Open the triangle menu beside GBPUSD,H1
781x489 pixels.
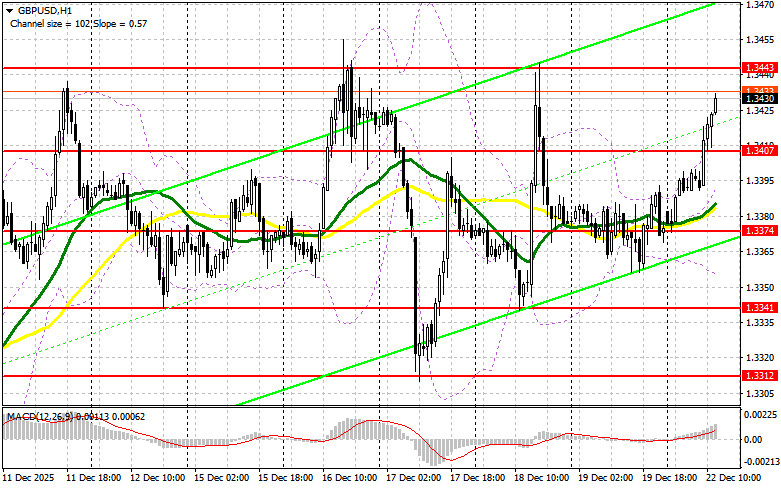(x=9, y=10)
